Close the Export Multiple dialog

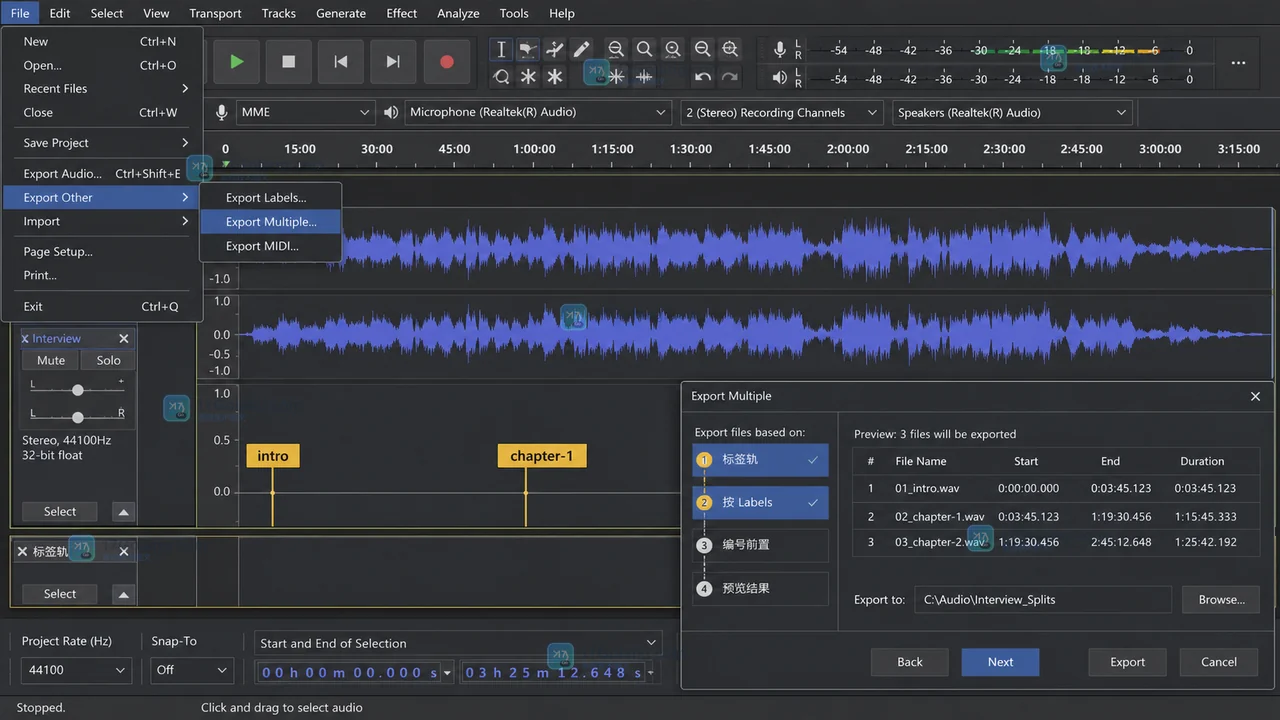[x=1256, y=396]
